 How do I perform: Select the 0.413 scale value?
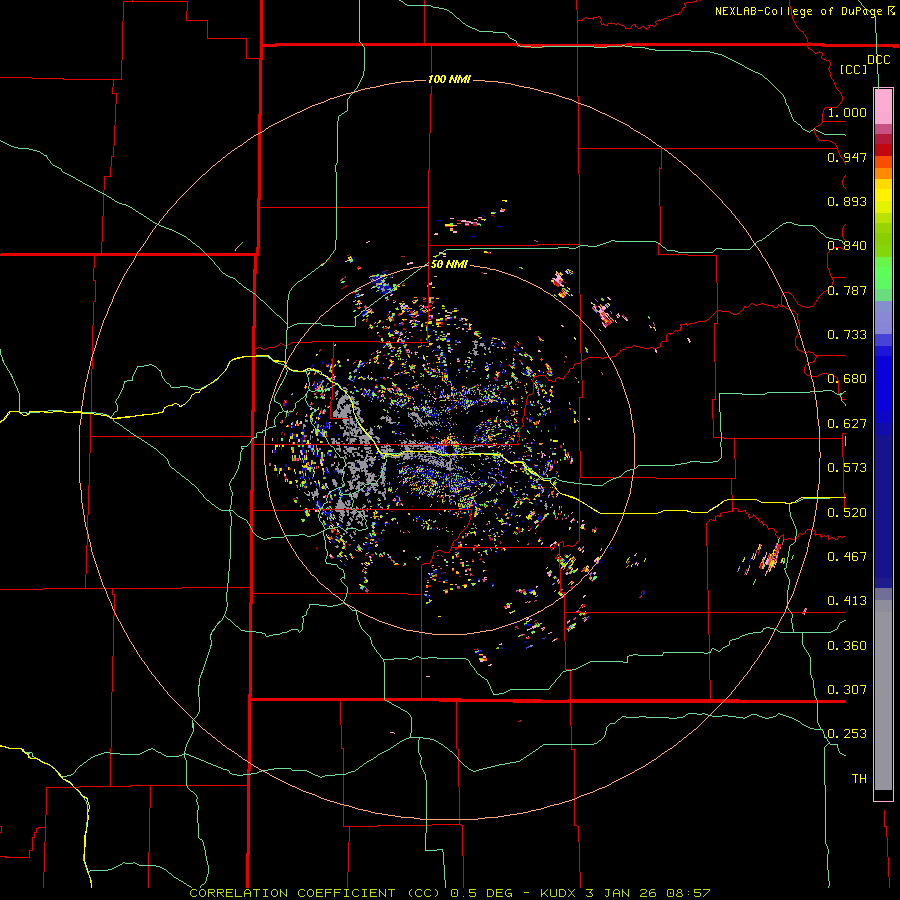click(x=847, y=601)
